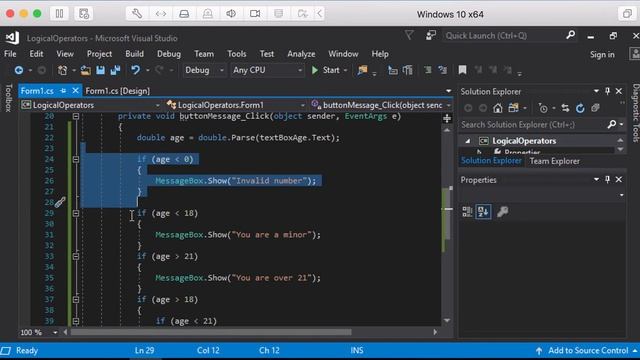
Task: Save all files icon
Action: click(115, 70)
